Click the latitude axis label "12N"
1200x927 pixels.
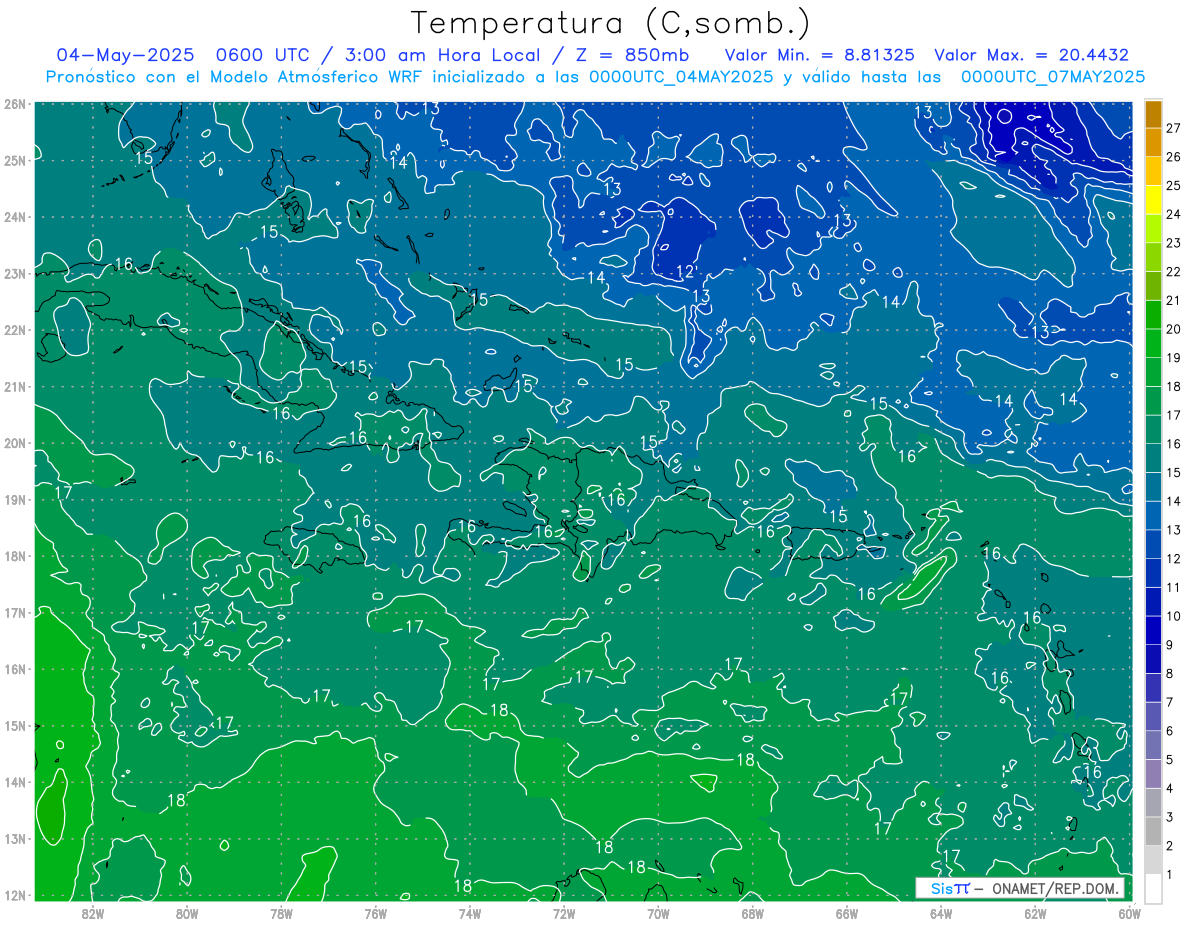click(x=15, y=895)
